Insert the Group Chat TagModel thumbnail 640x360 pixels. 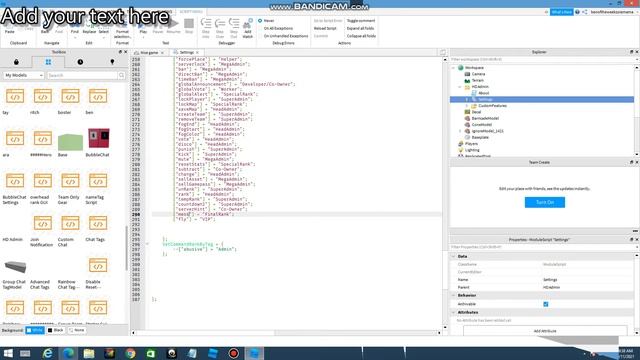[15, 266]
